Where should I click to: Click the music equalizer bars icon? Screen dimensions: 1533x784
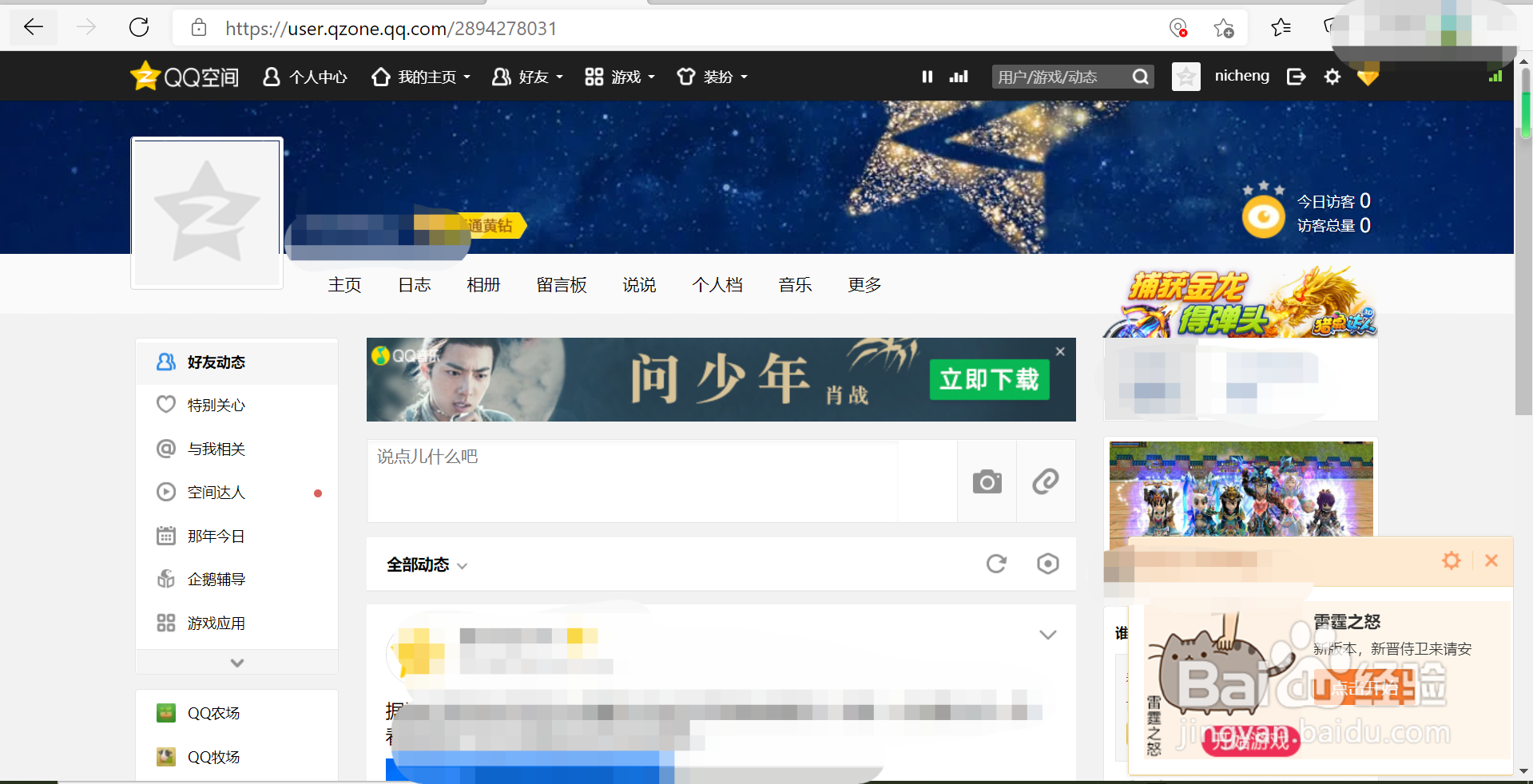959,77
